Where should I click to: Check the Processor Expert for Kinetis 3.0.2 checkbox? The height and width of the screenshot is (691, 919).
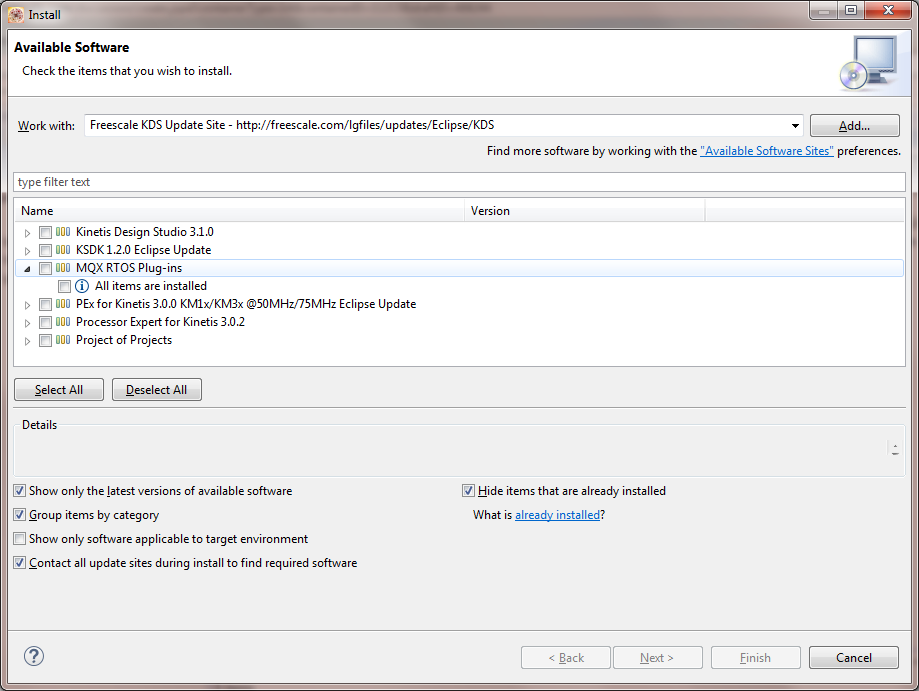(x=45, y=322)
